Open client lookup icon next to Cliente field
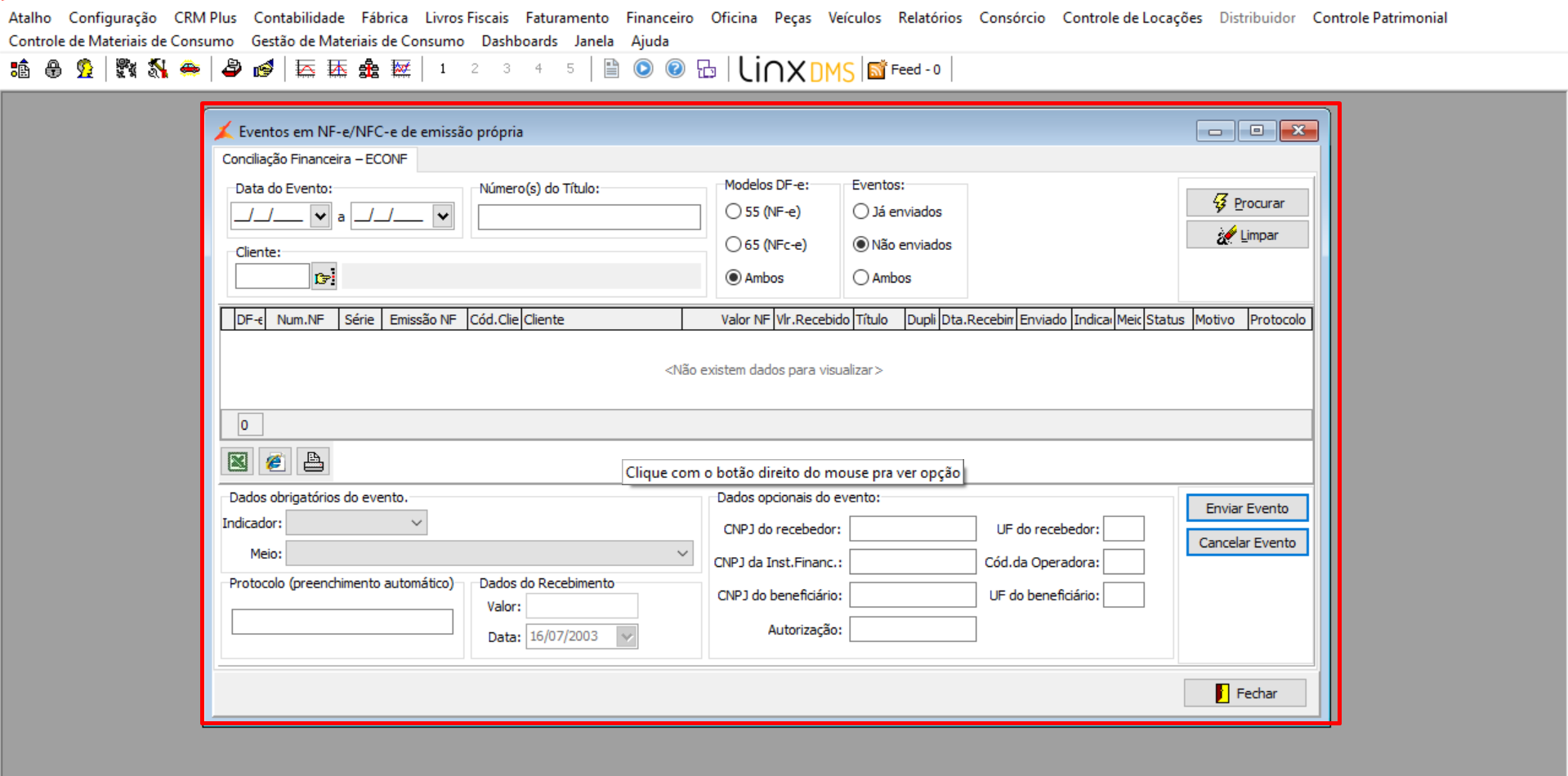The height and width of the screenshot is (776, 1568). (324, 277)
